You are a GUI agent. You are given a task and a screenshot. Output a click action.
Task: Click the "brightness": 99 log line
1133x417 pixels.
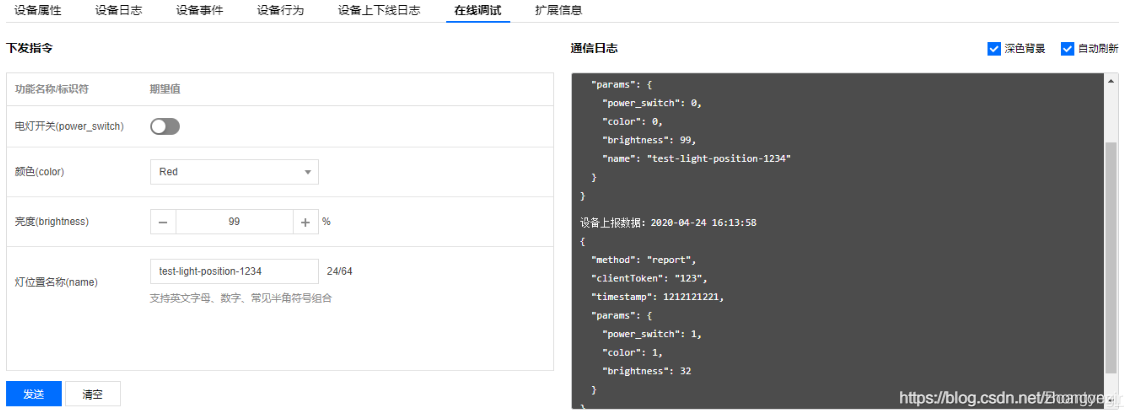coord(649,140)
